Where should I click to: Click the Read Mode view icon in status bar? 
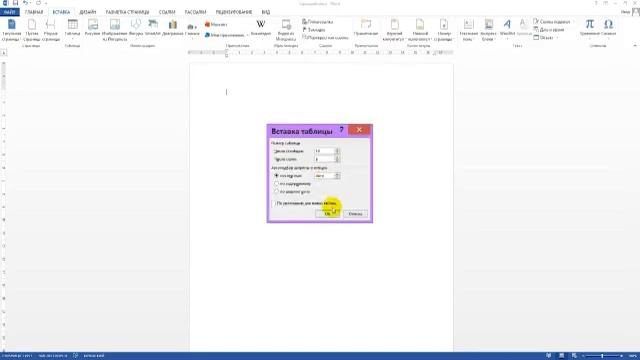(549, 356)
